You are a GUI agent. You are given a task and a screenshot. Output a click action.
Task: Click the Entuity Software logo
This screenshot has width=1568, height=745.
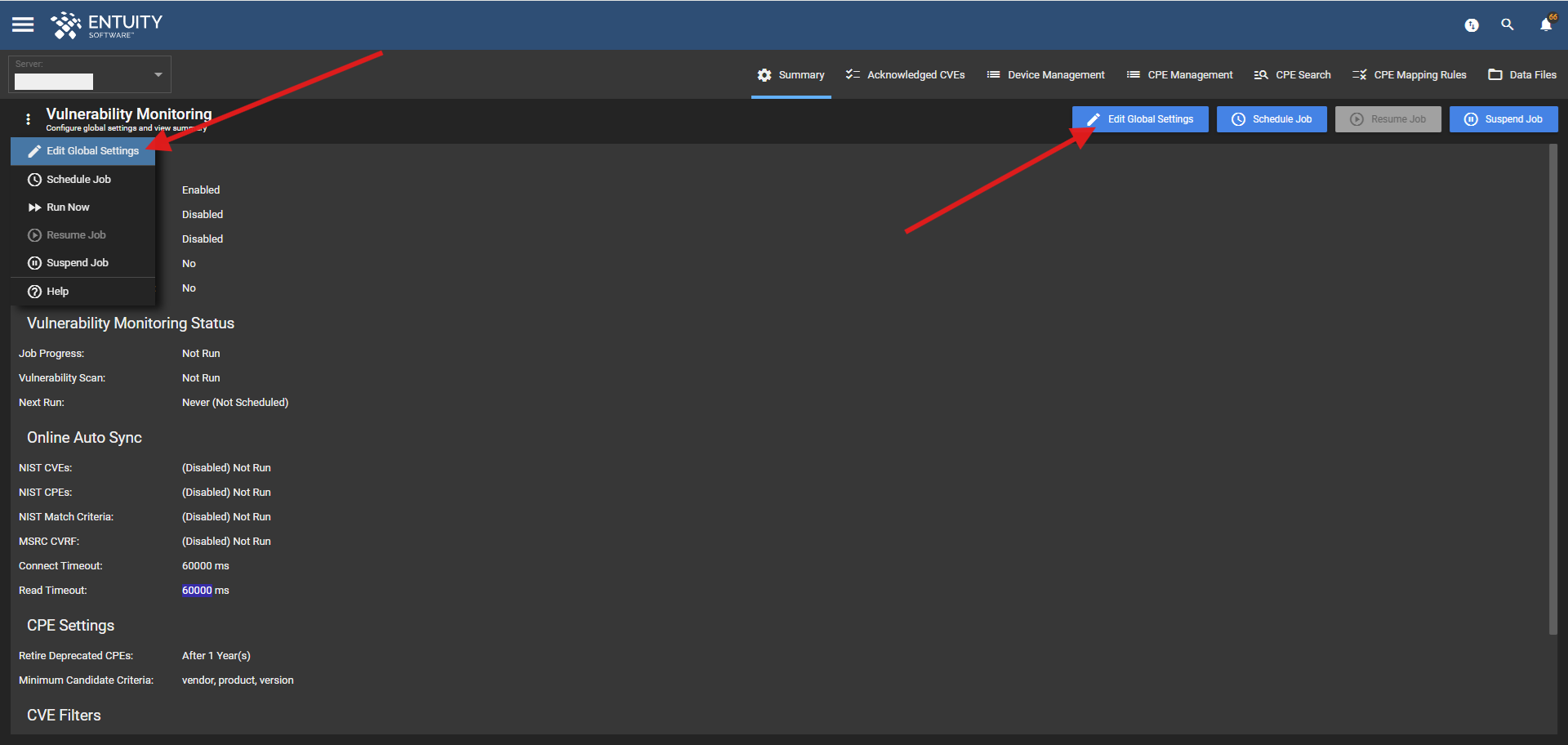click(x=106, y=25)
